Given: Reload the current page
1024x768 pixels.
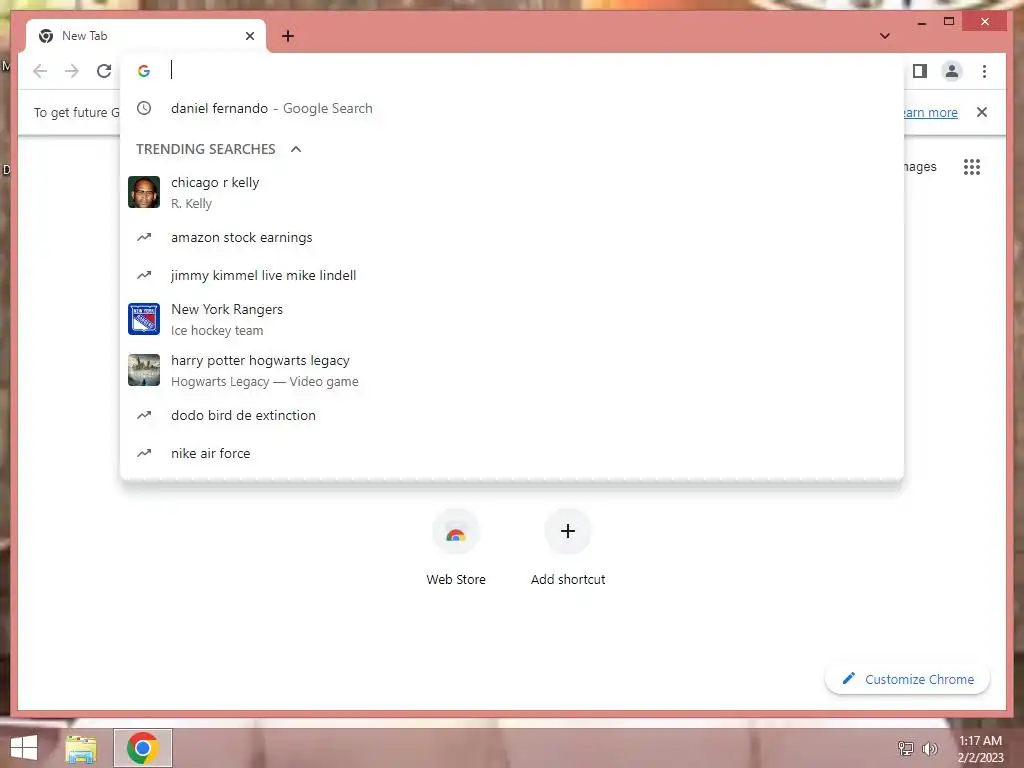Looking at the screenshot, I should pyautogui.click(x=104, y=71).
